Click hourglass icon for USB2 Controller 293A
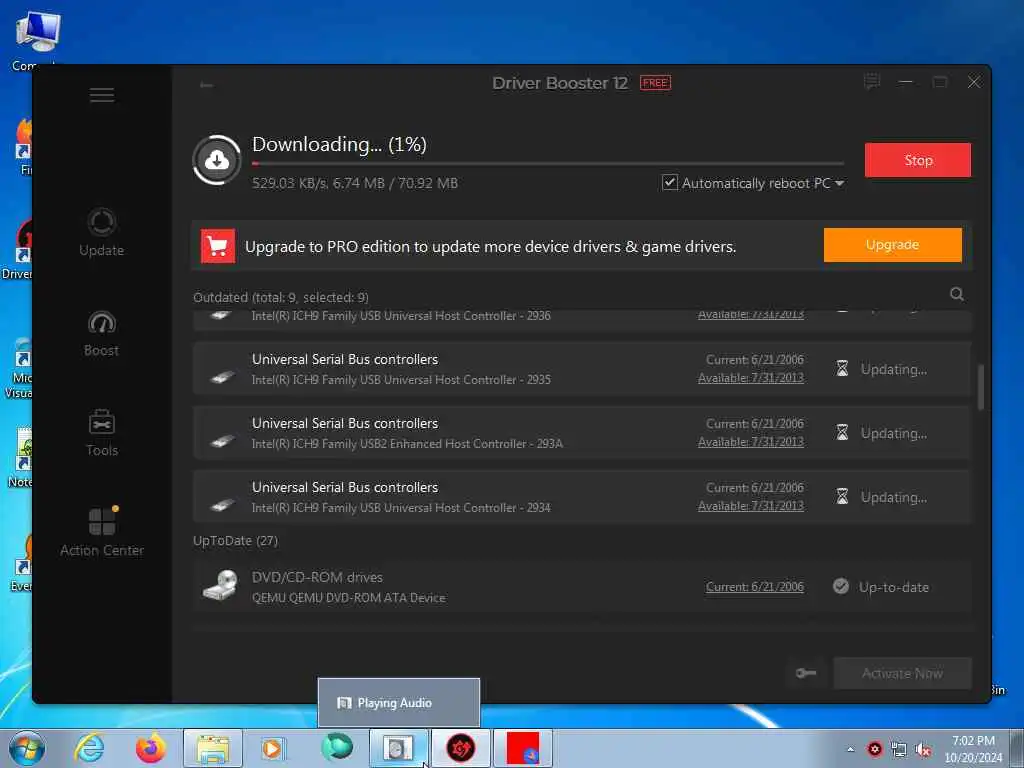This screenshot has width=1024, height=768. pyautogui.click(x=842, y=432)
